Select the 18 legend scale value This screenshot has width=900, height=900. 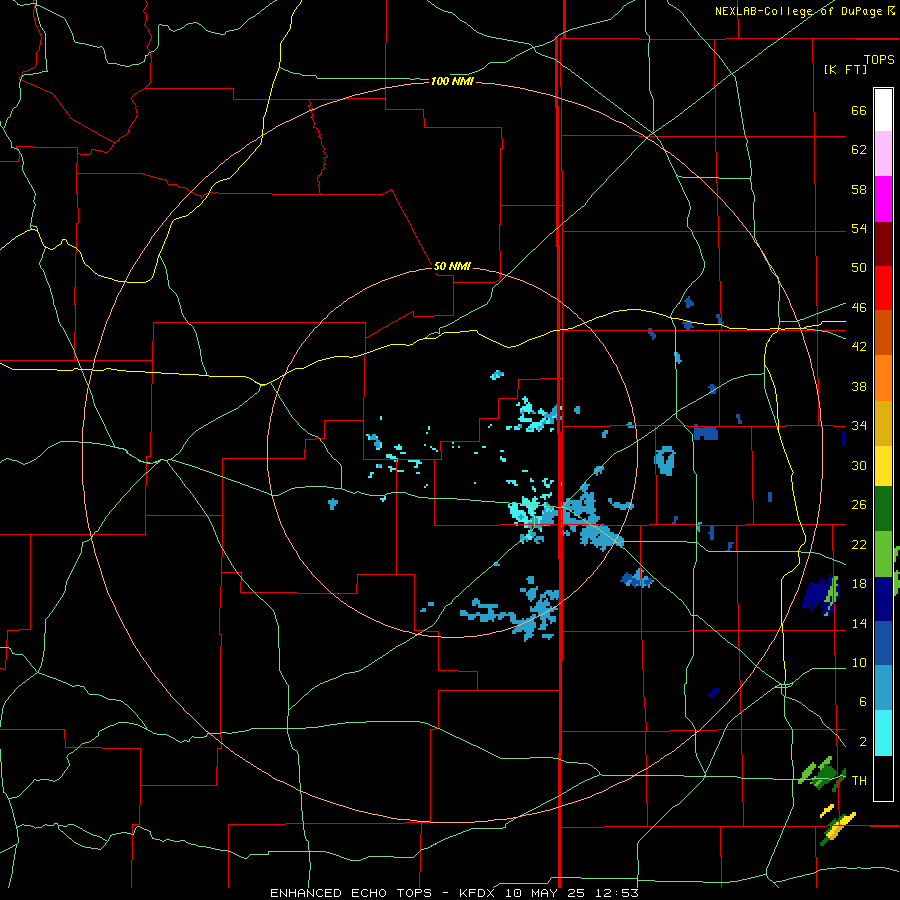pyautogui.click(x=859, y=584)
